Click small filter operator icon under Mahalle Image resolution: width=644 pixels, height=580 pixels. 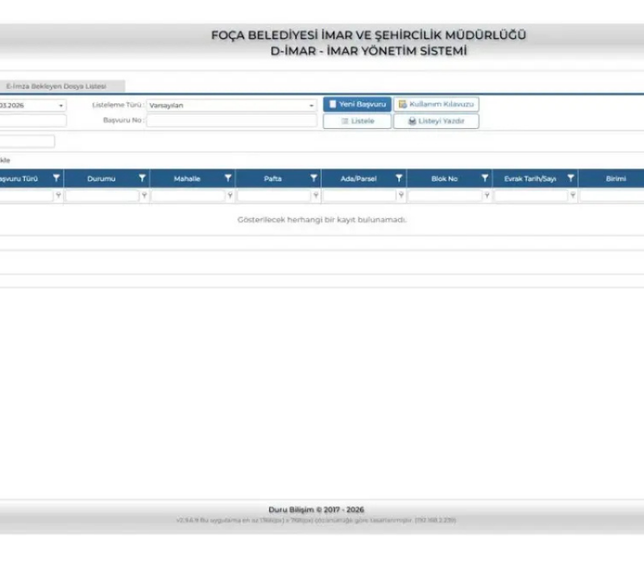click(230, 196)
